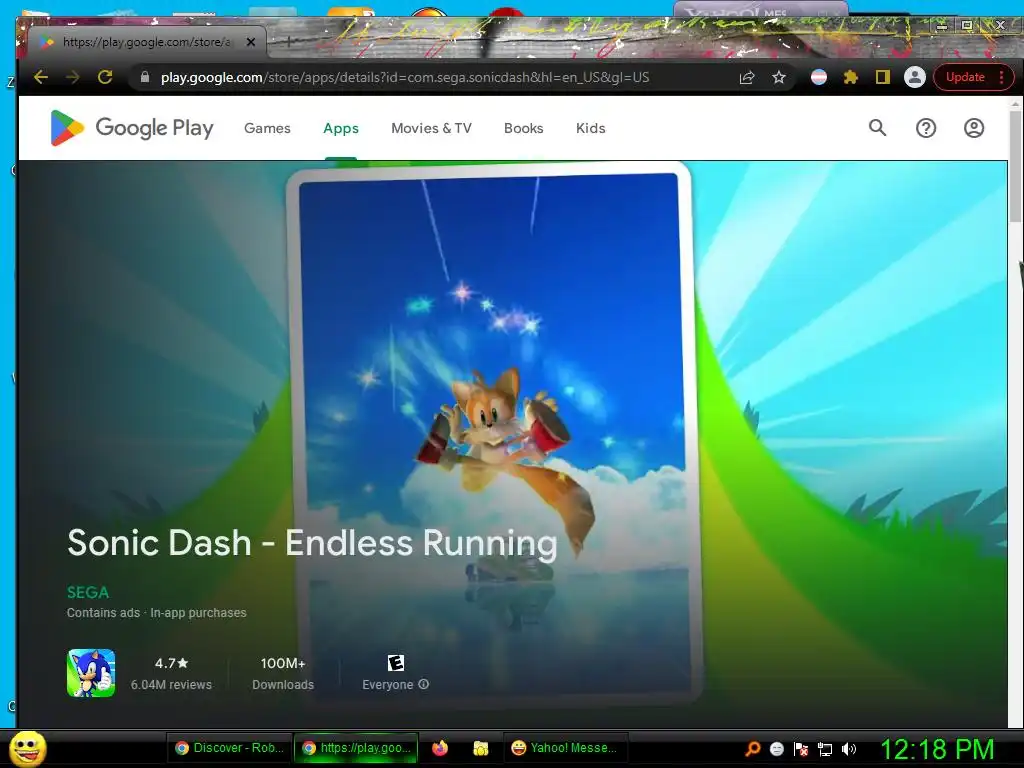Bookmark this page with the star
This screenshot has width=1024, height=768.
click(x=778, y=78)
